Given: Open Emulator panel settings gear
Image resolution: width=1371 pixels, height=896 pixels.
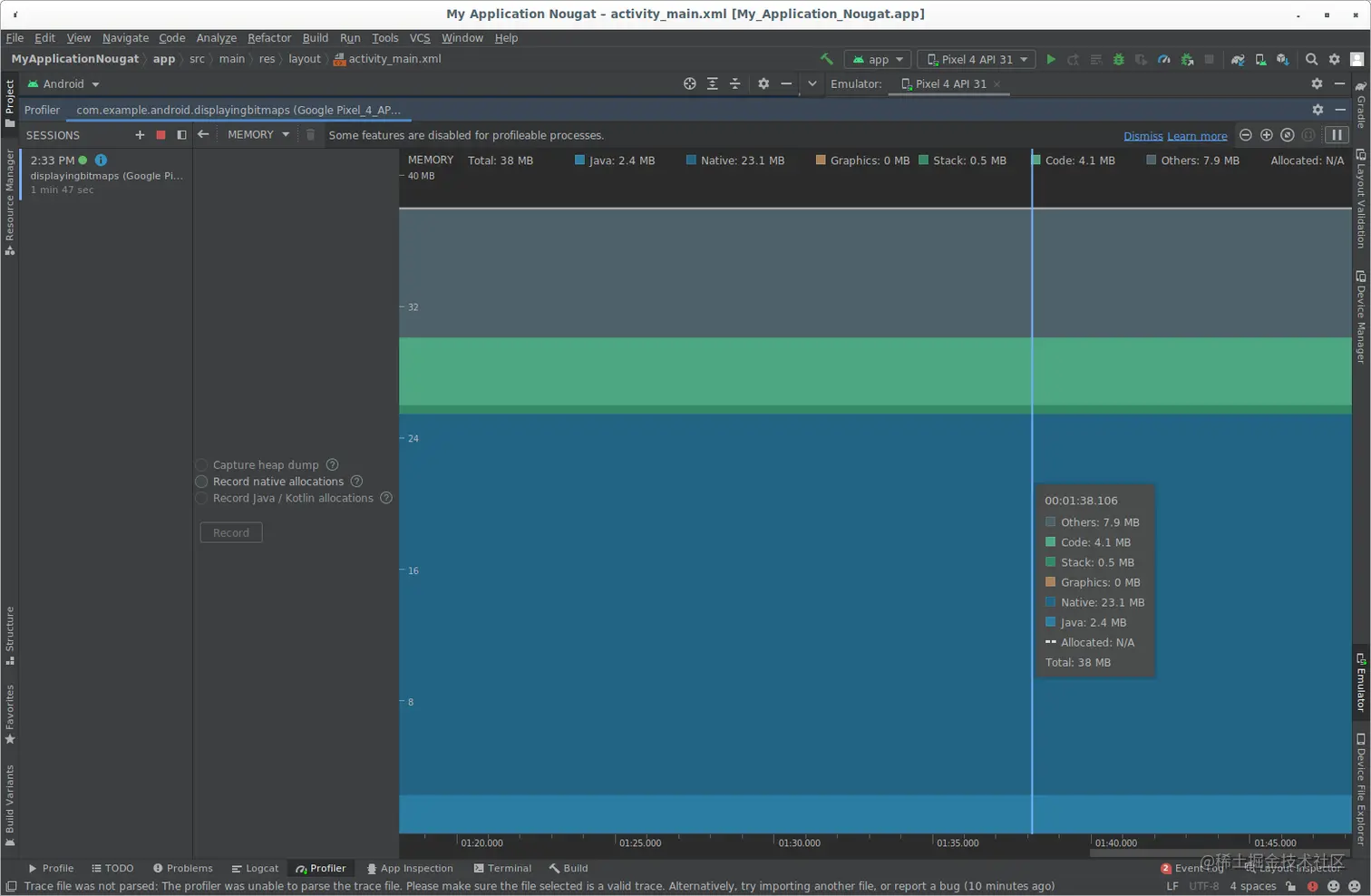Looking at the screenshot, I should (x=1317, y=83).
